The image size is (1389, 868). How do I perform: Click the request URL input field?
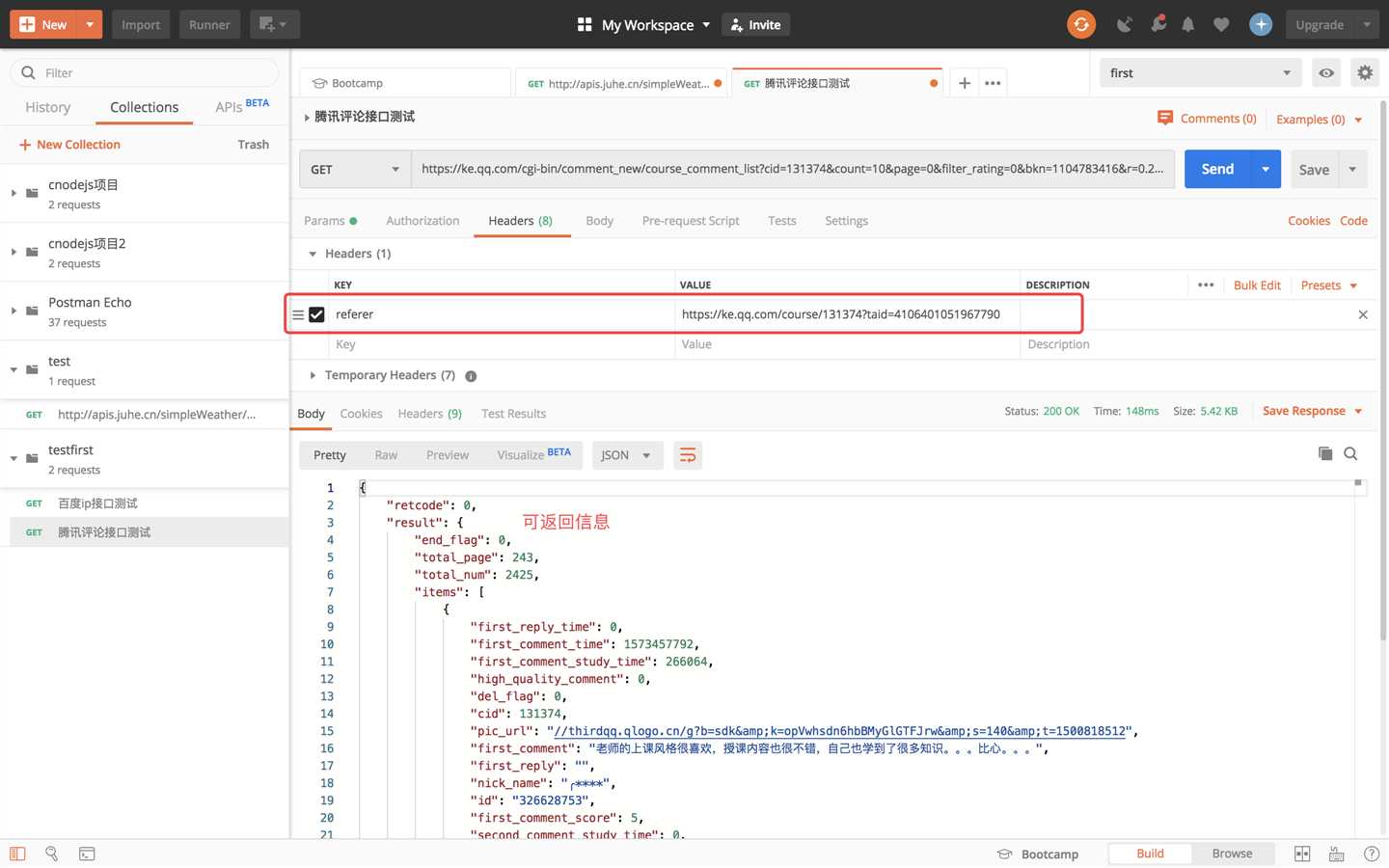point(793,169)
